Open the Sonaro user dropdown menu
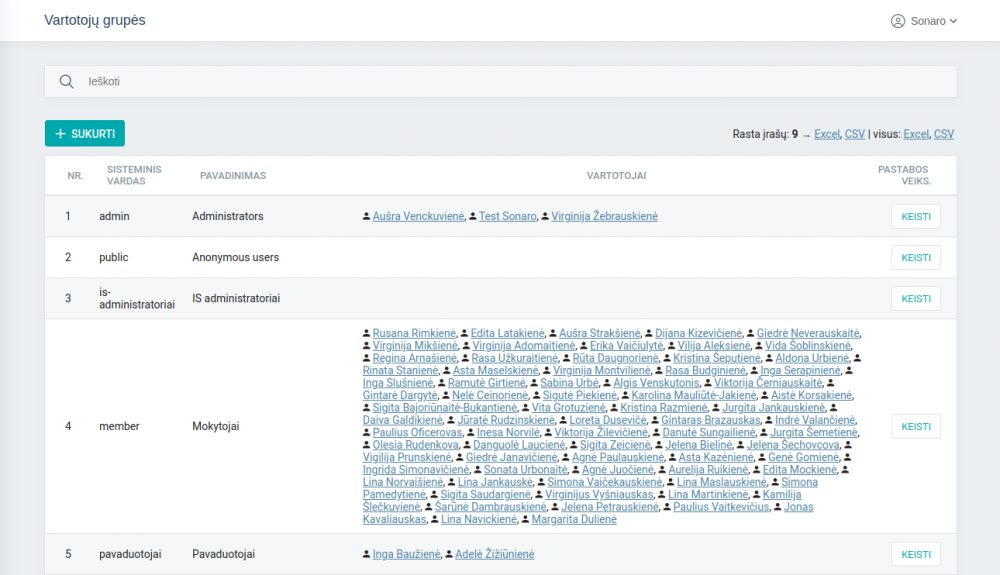Viewport: 1000px width, 575px height. click(924, 21)
